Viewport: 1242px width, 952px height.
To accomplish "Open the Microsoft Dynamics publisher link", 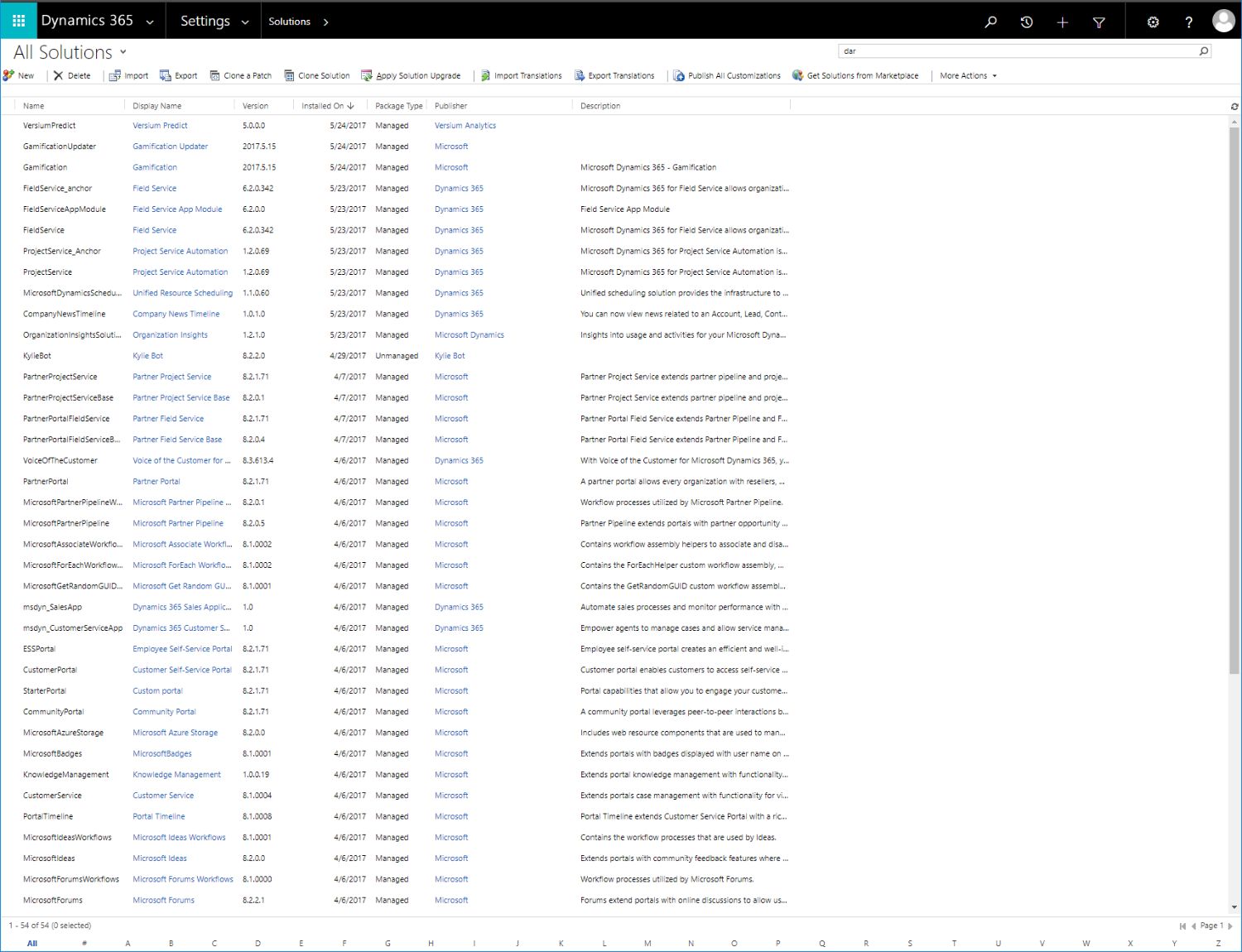I will point(469,335).
